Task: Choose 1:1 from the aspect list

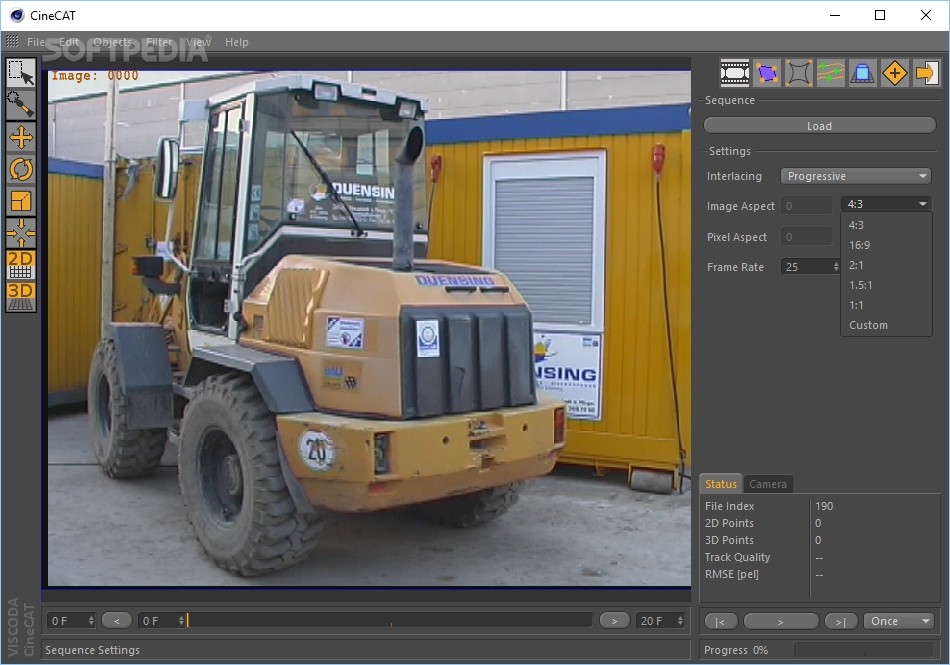Action: pyautogui.click(x=886, y=305)
